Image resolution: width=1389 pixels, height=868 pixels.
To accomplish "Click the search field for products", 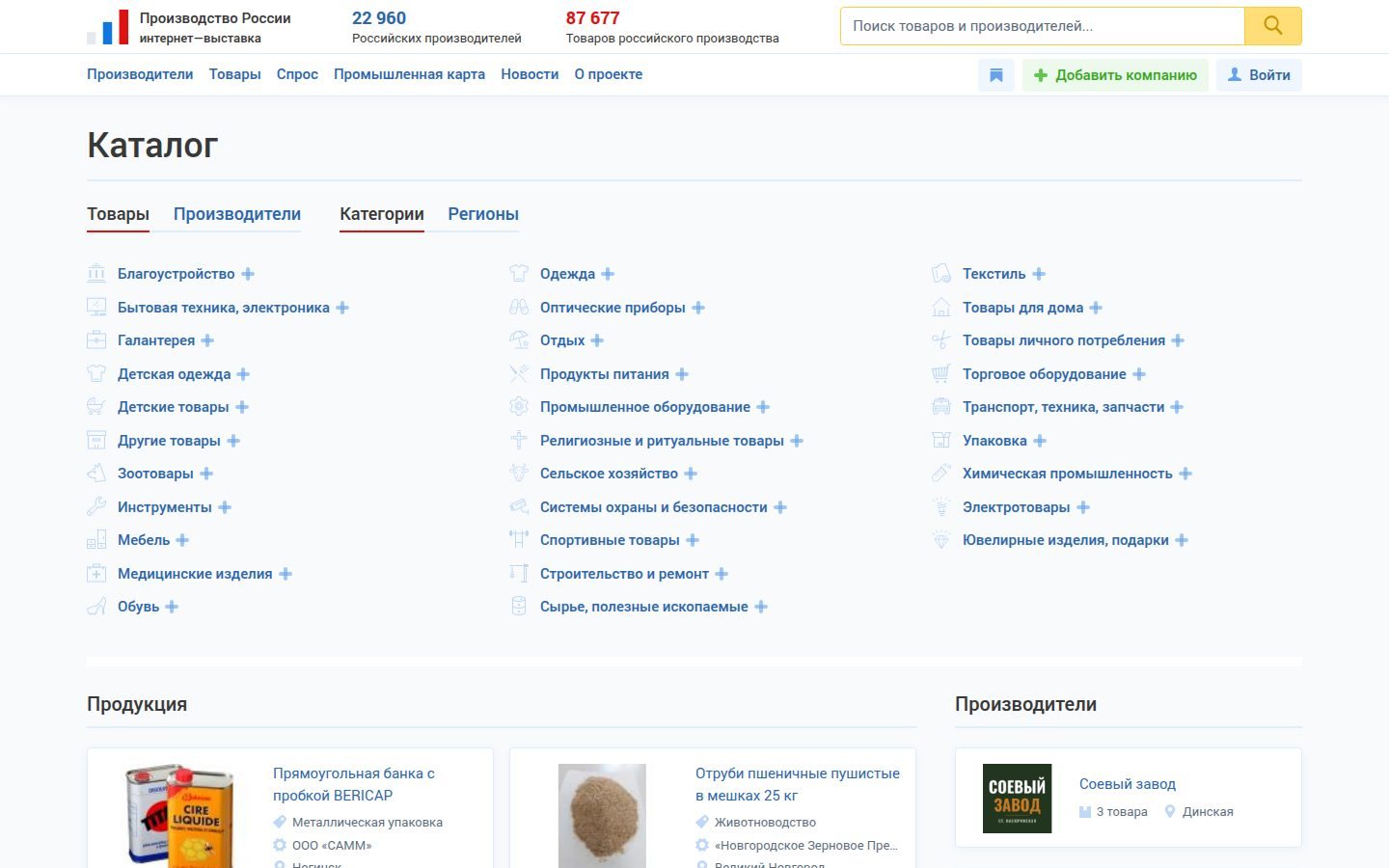I will (1042, 26).
